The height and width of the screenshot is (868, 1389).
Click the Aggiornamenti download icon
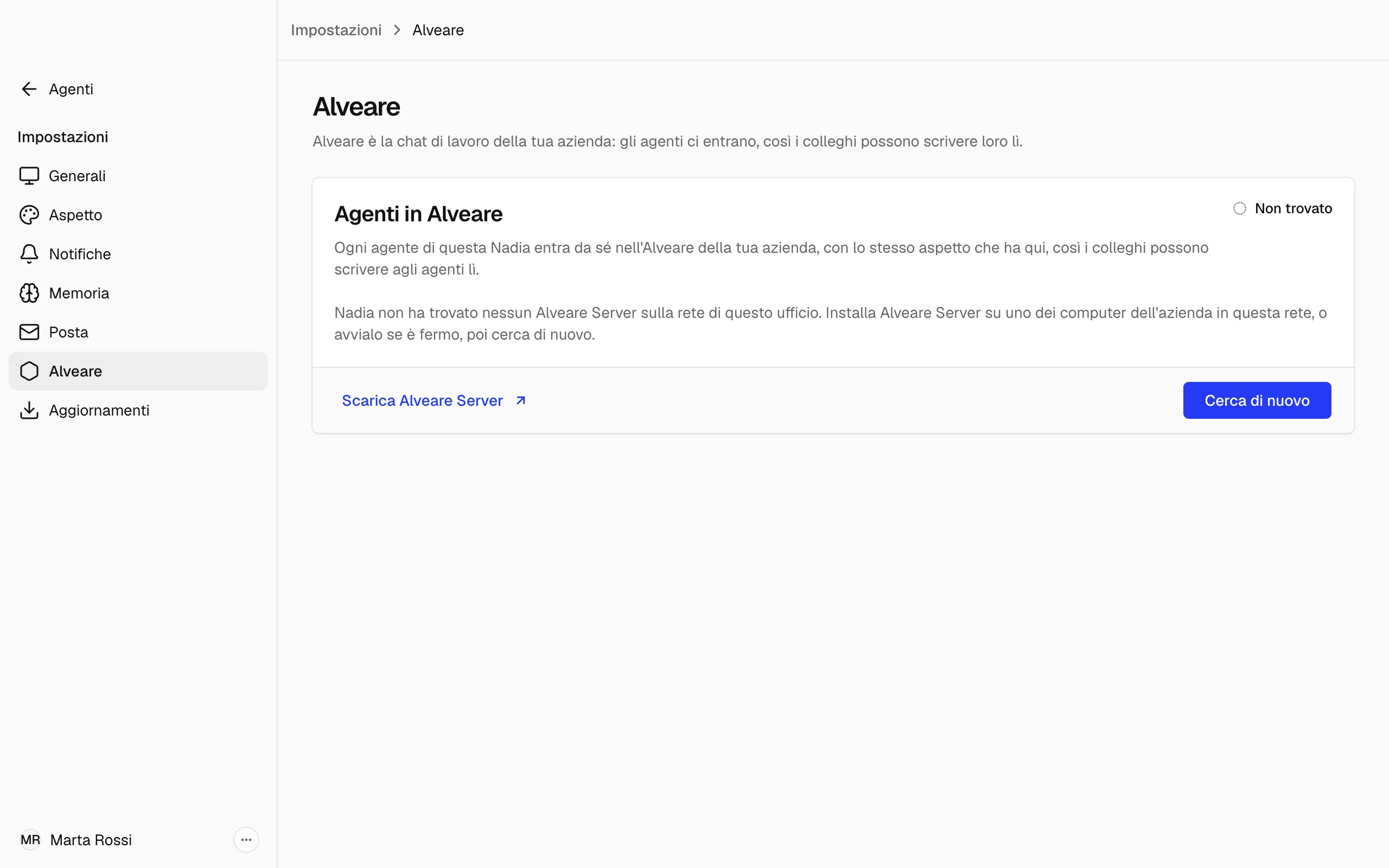pos(29,410)
